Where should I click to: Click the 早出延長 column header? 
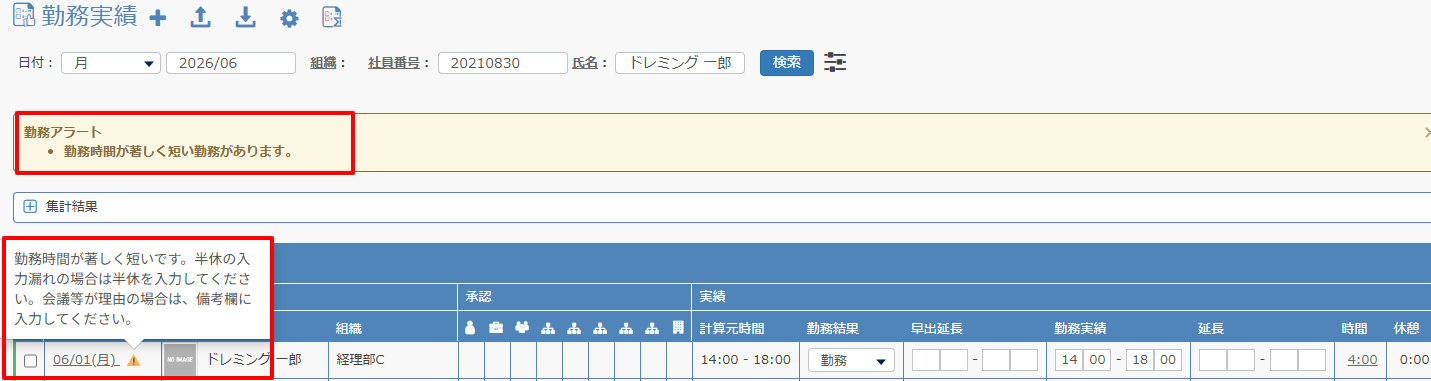coord(937,328)
